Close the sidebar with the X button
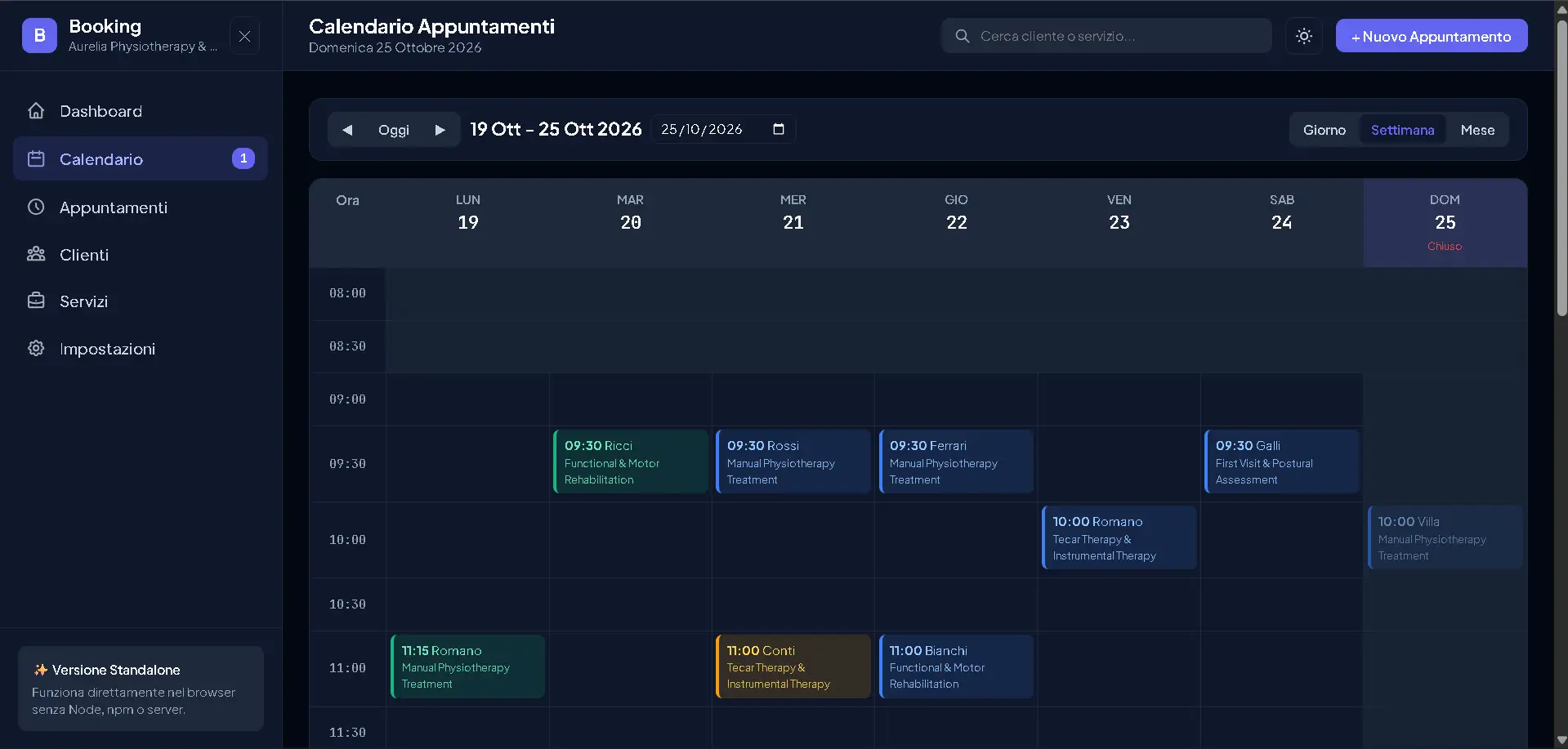Viewport: 1568px width, 749px height. pos(244,36)
